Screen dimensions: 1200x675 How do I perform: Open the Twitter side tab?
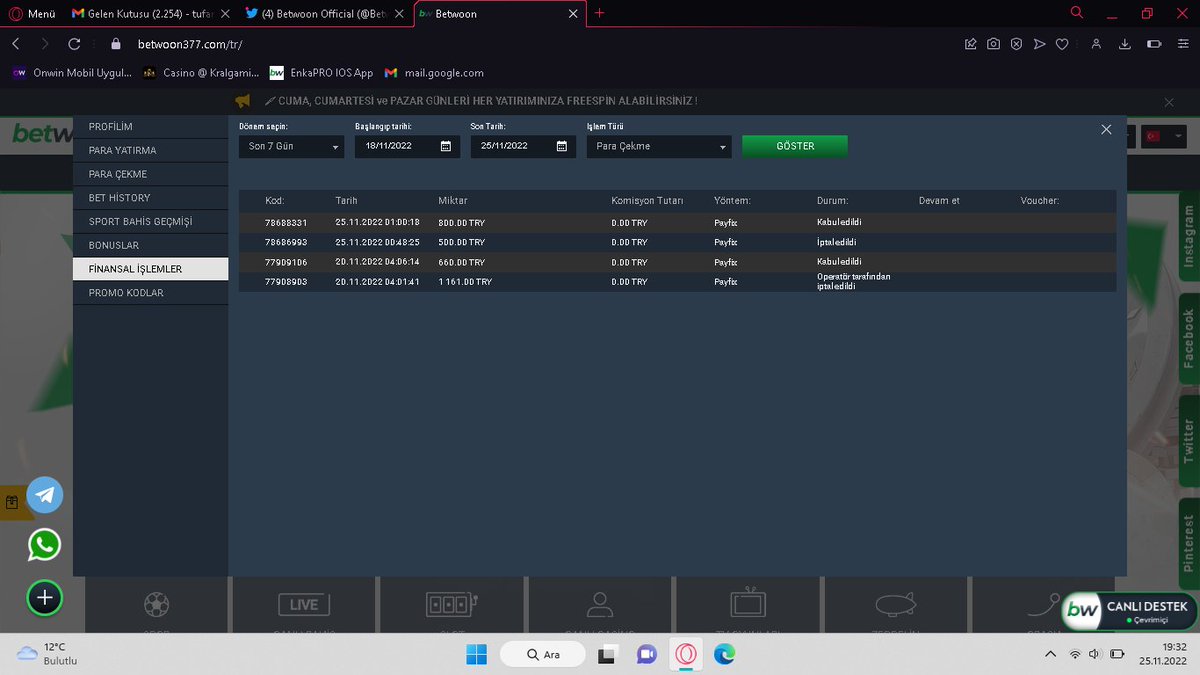pos(1189,441)
